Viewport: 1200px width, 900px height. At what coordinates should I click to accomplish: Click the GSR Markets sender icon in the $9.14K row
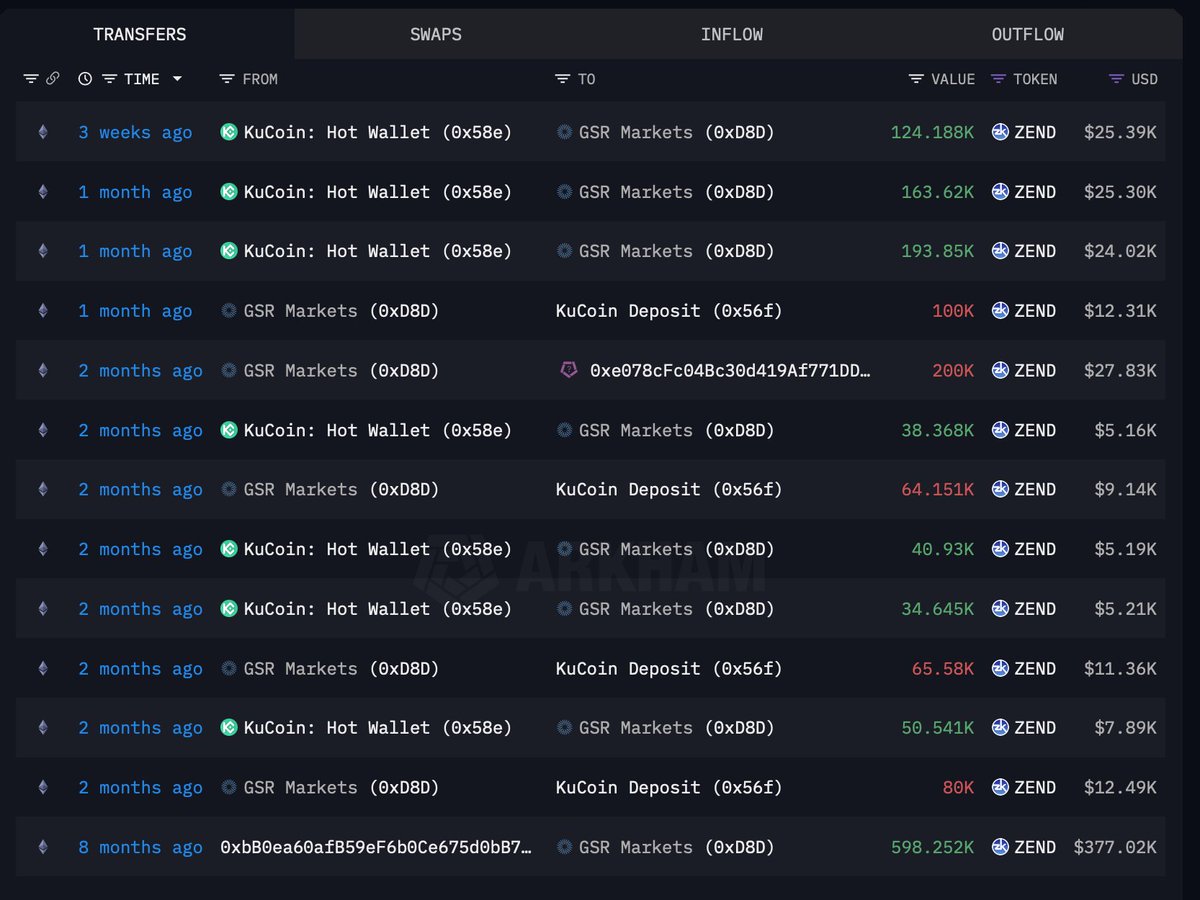click(229, 489)
